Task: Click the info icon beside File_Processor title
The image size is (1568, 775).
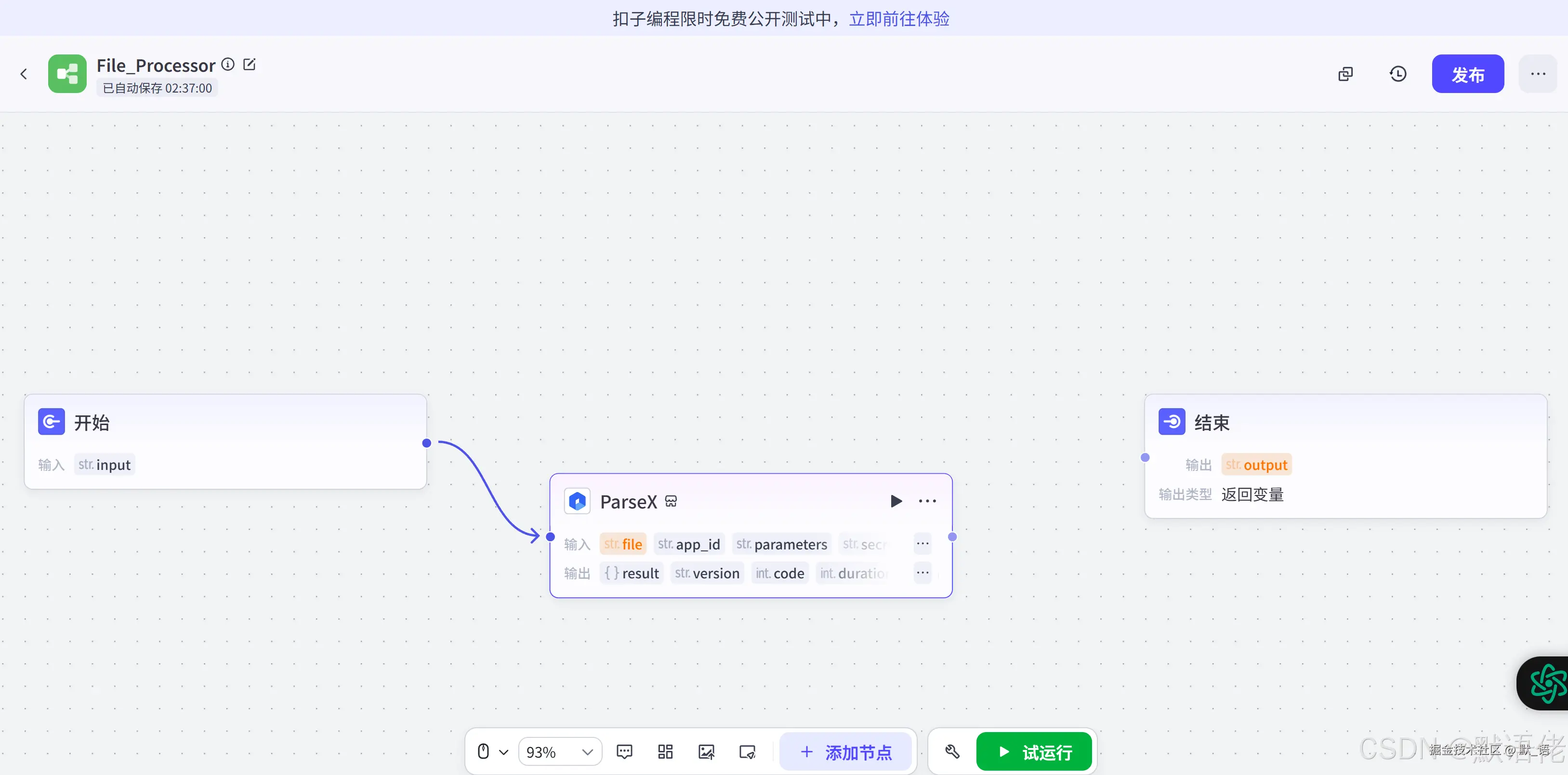Action: 228,64
